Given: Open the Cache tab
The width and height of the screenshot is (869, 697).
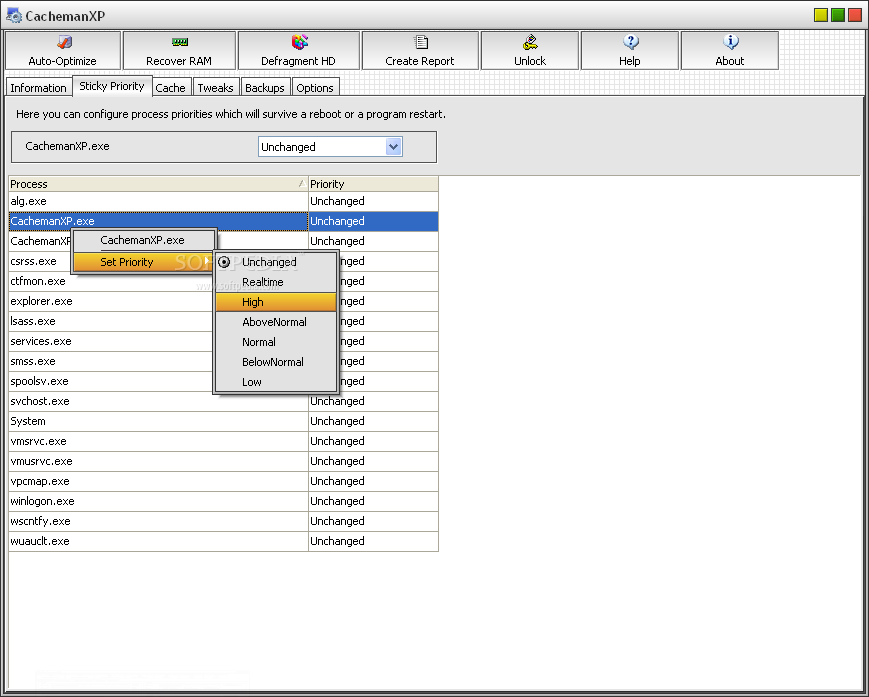Looking at the screenshot, I should click(x=171, y=88).
